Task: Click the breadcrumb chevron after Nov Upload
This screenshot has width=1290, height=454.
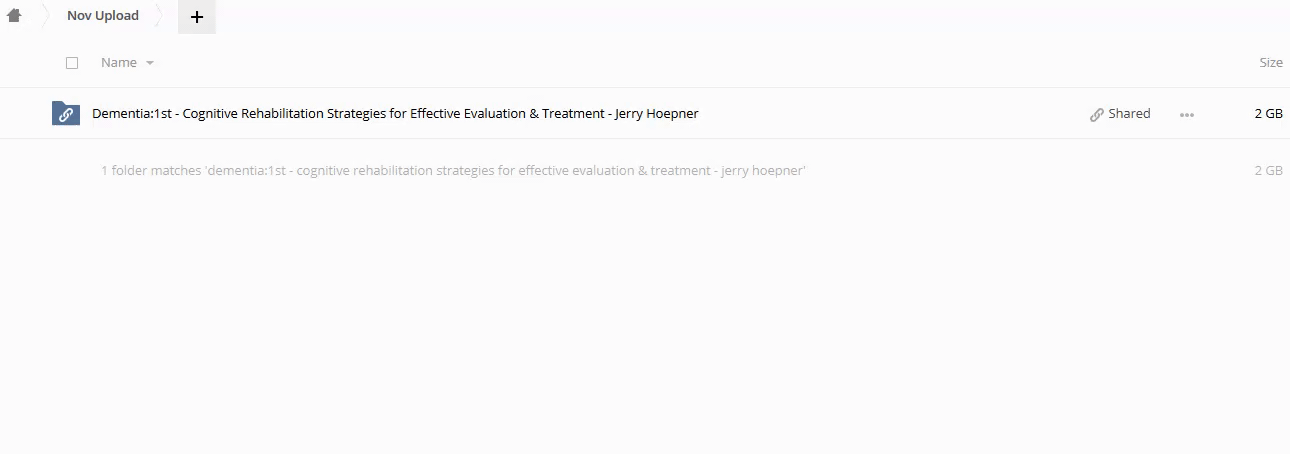Action: [161, 16]
